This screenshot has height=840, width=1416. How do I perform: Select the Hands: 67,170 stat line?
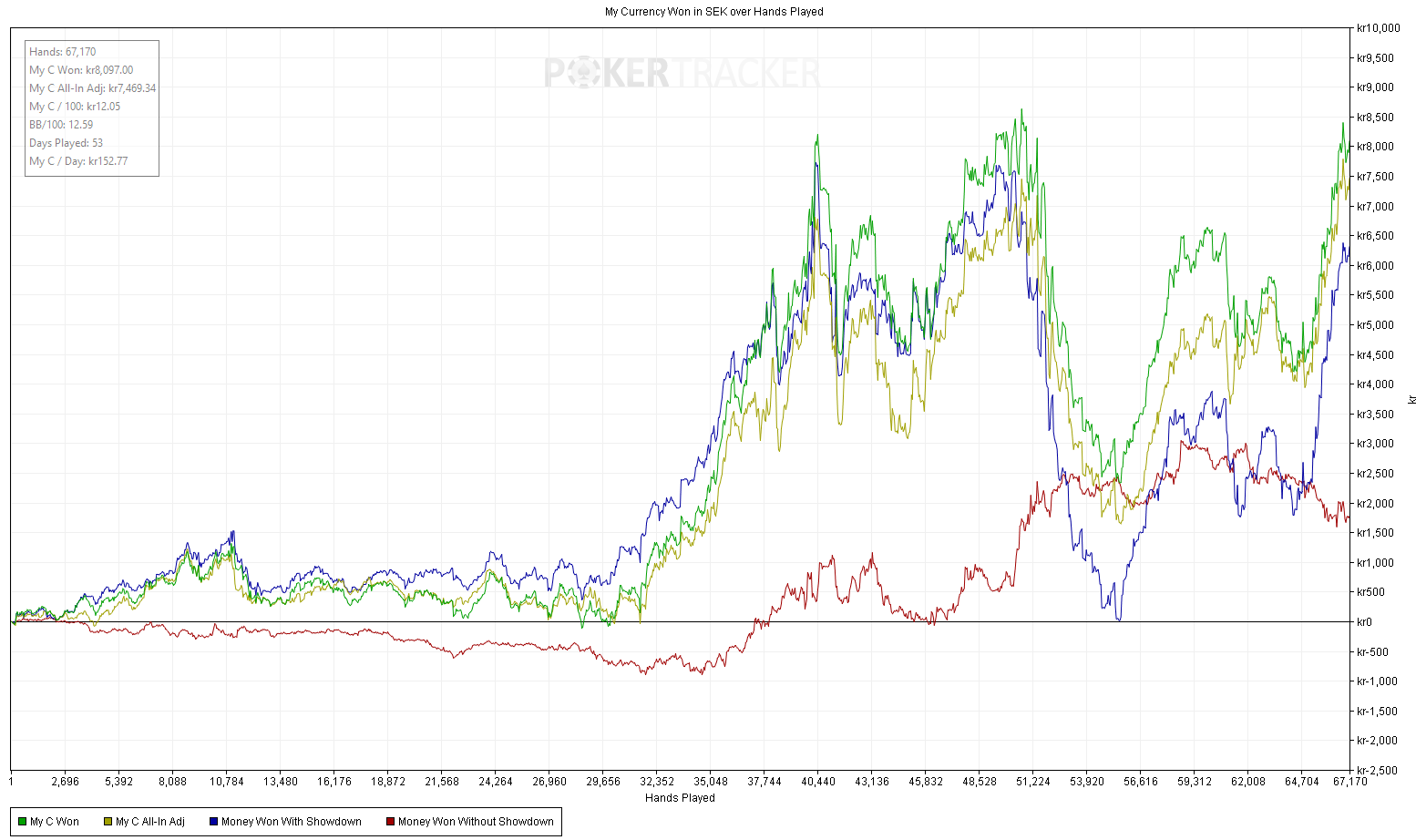click(x=62, y=52)
